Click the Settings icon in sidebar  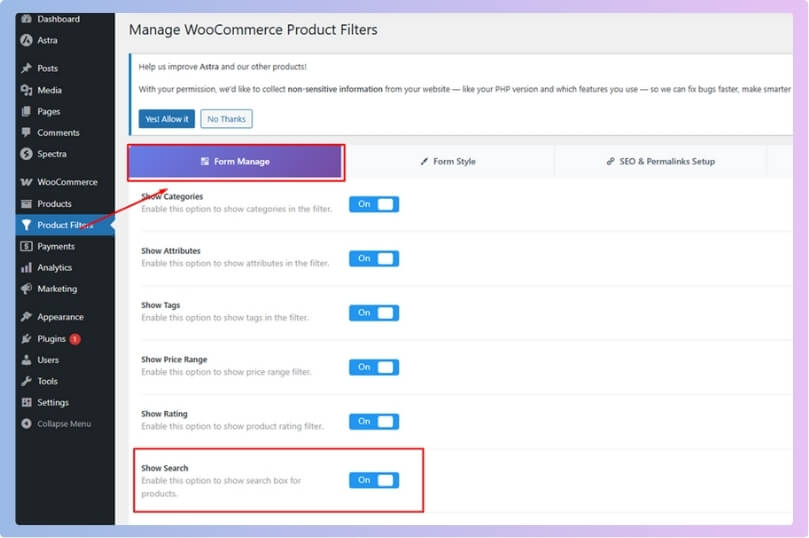tap(26, 402)
